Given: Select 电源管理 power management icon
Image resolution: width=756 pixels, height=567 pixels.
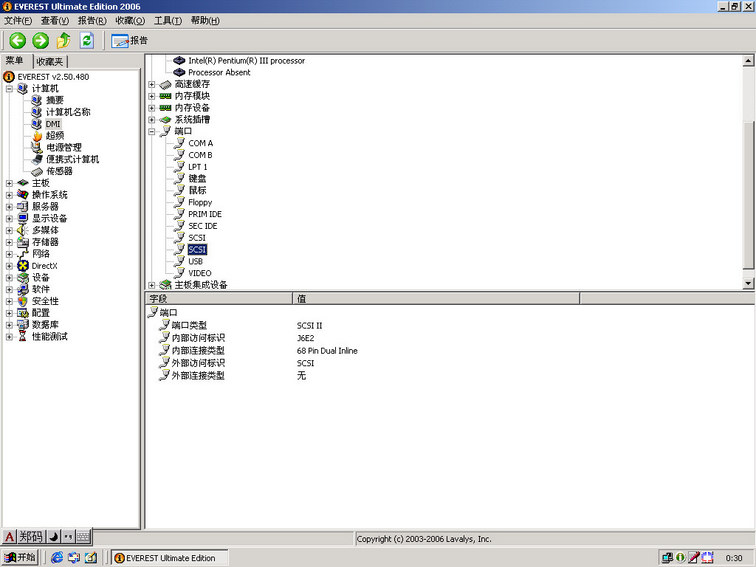Looking at the screenshot, I should click(x=37, y=148).
